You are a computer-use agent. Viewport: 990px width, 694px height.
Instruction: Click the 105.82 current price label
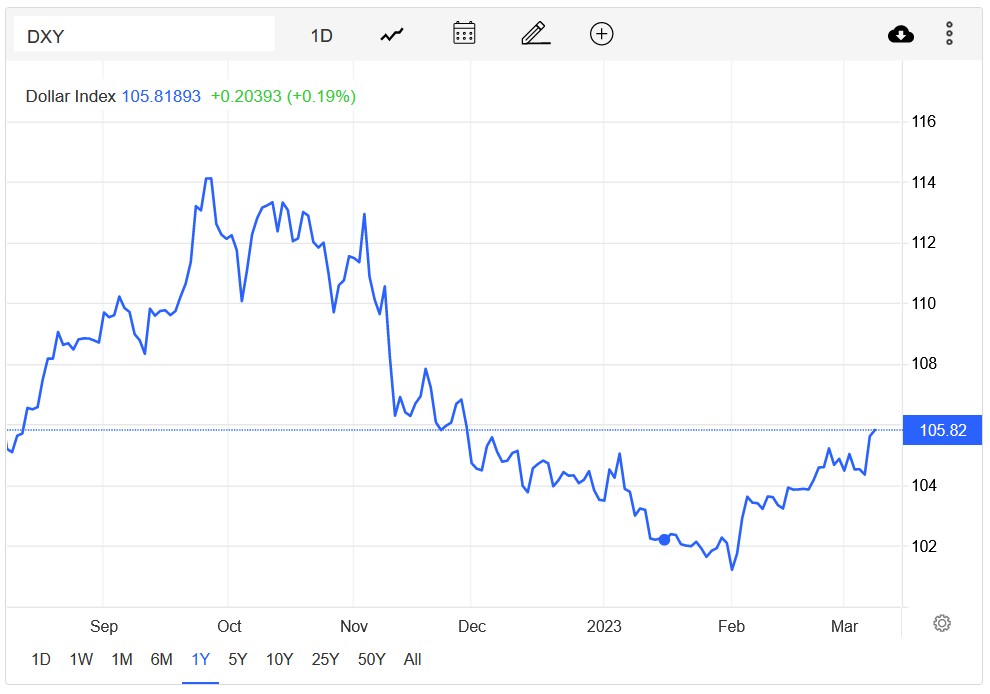(x=942, y=431)
